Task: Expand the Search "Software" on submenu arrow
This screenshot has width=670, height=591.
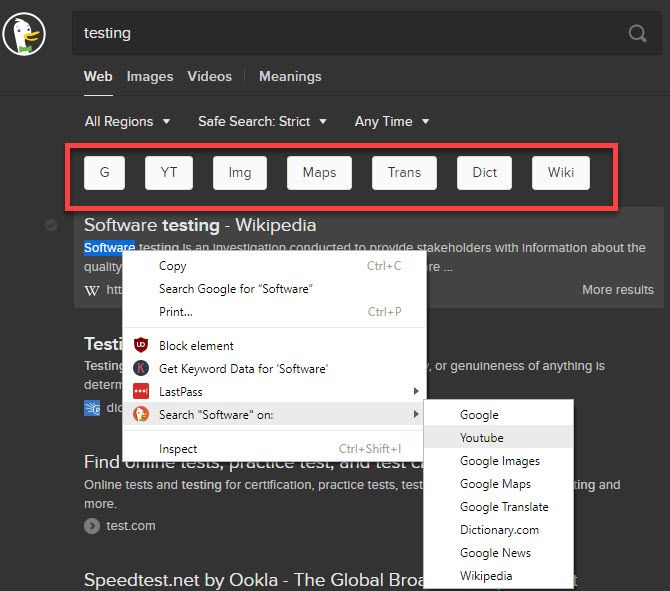Action: [x=416, y=414]
